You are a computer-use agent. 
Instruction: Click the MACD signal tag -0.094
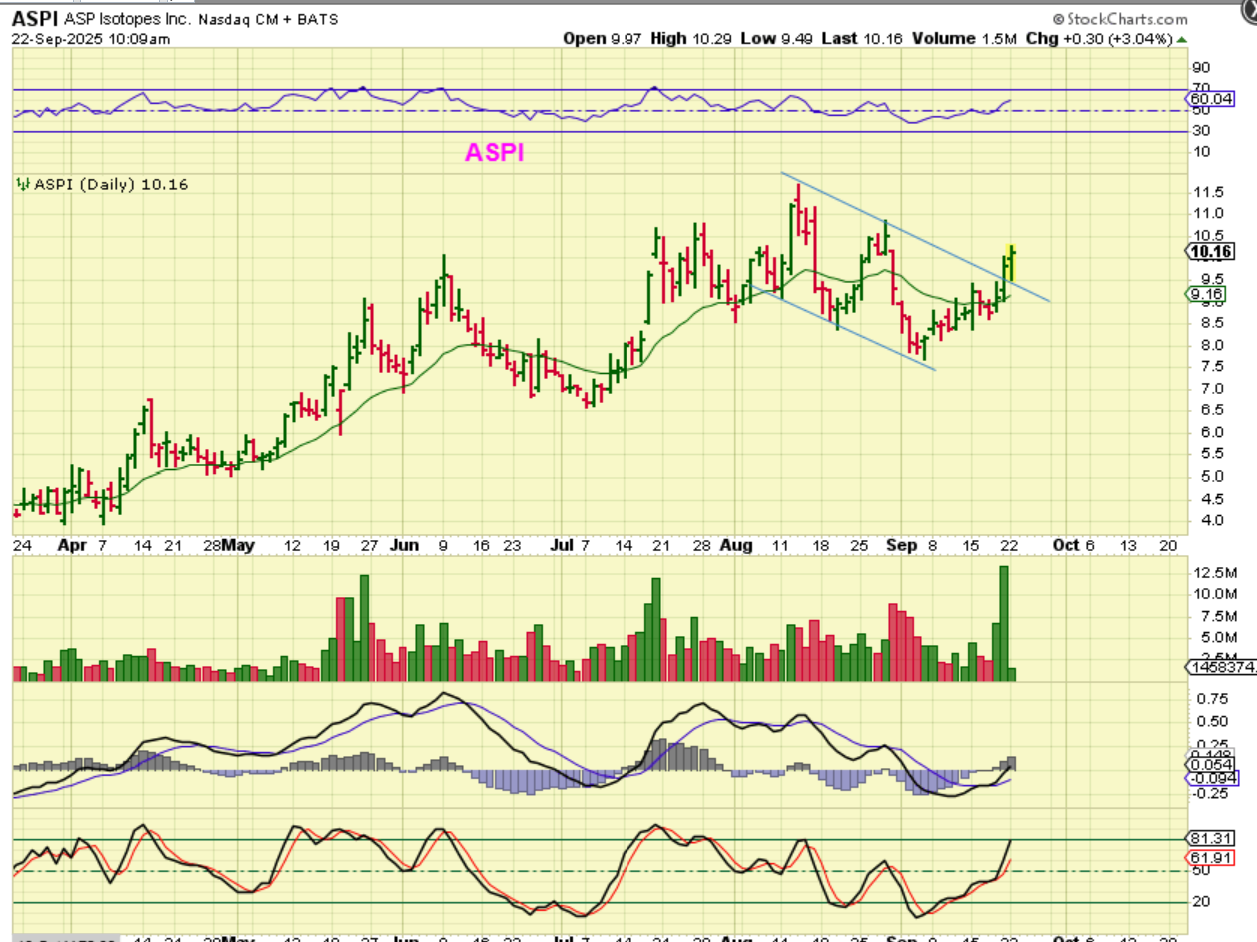coord(1212,778)
